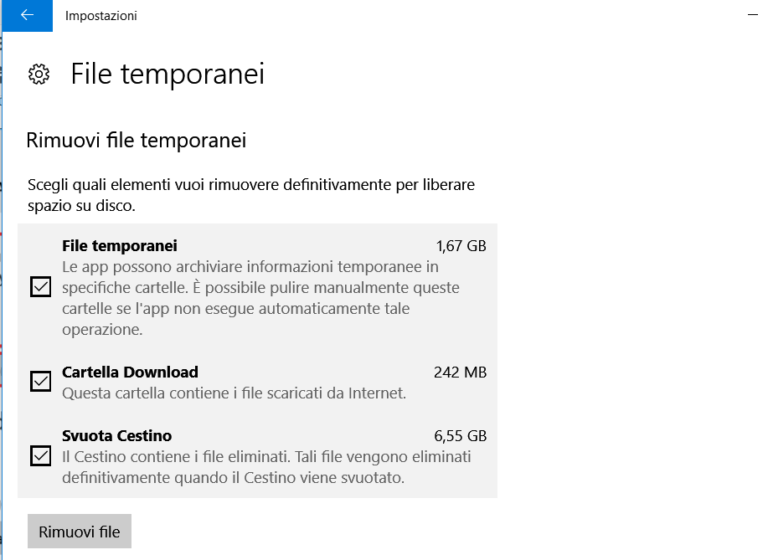This screenshot has height=560, width=768.
Task: Click the Impostazioni window title
Action: click(101, 15)
